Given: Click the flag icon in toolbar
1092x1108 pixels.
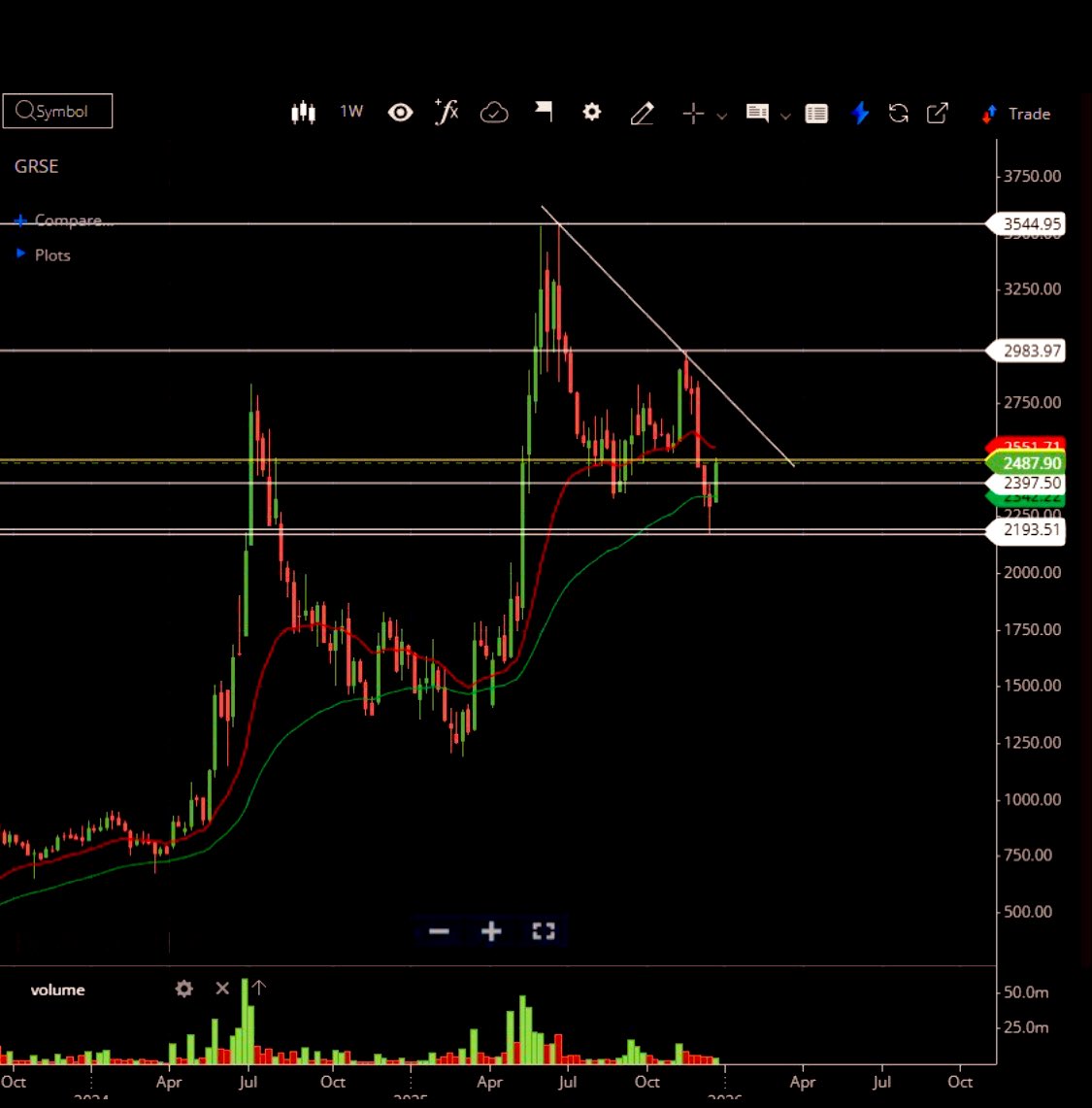Looking at the screenshot, I should click(544, 111).
